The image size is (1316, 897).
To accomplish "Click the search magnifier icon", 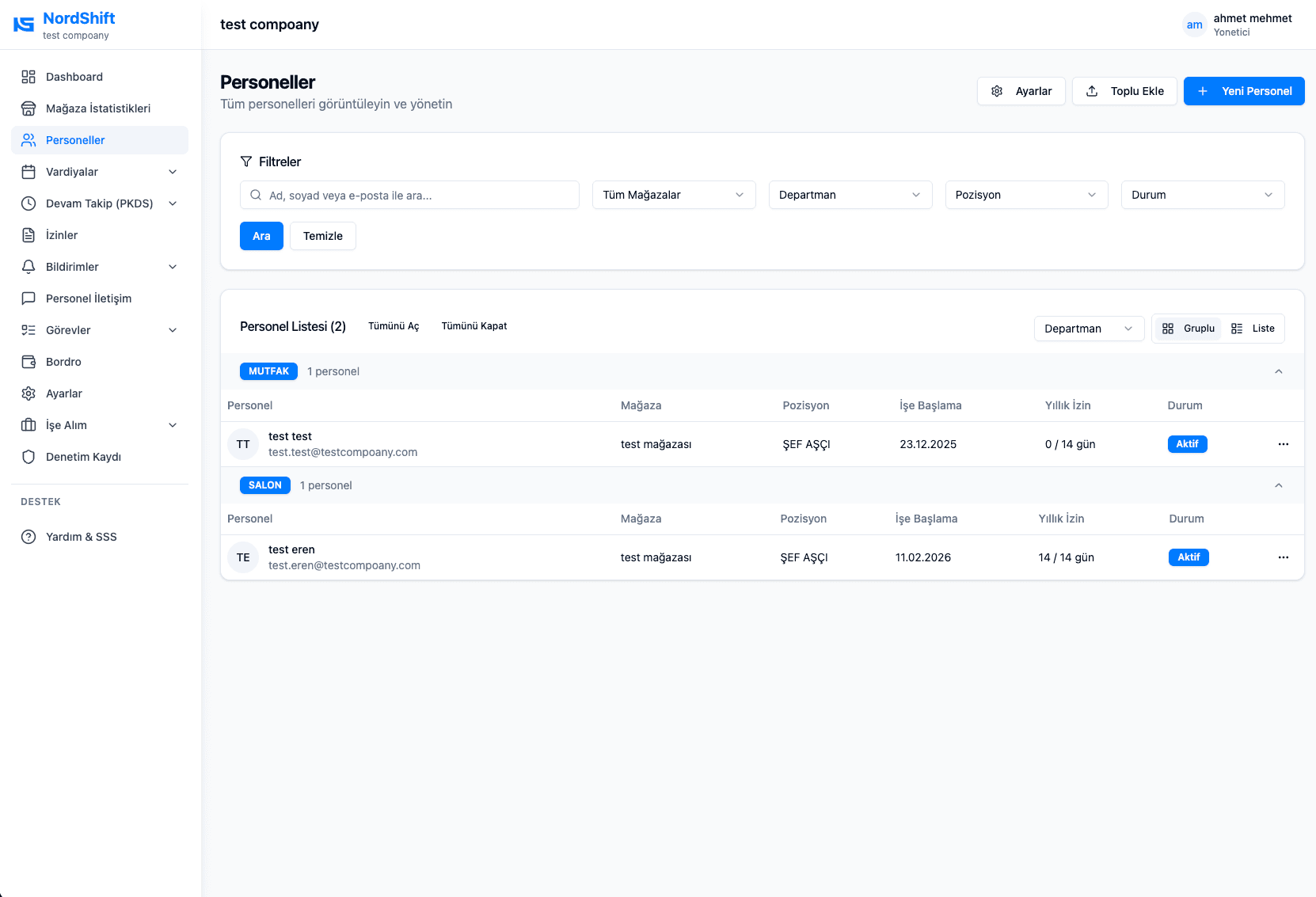I will (256, 195).
